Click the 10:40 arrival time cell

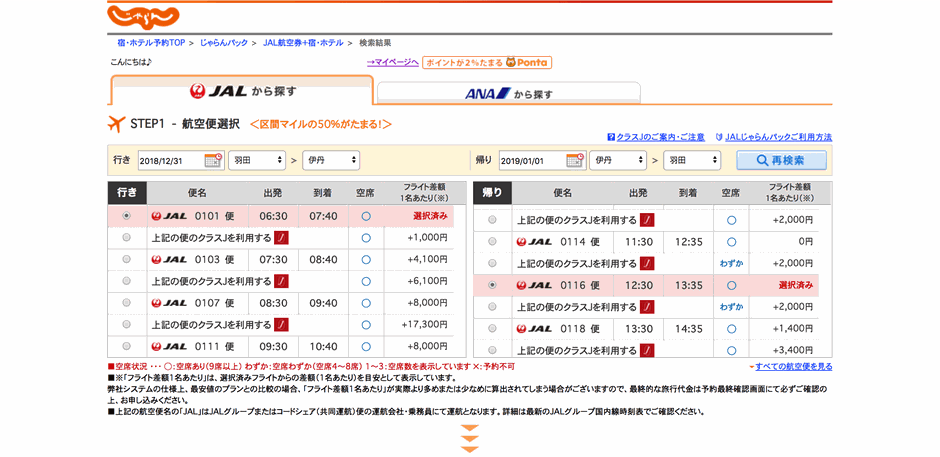[324, 346]
